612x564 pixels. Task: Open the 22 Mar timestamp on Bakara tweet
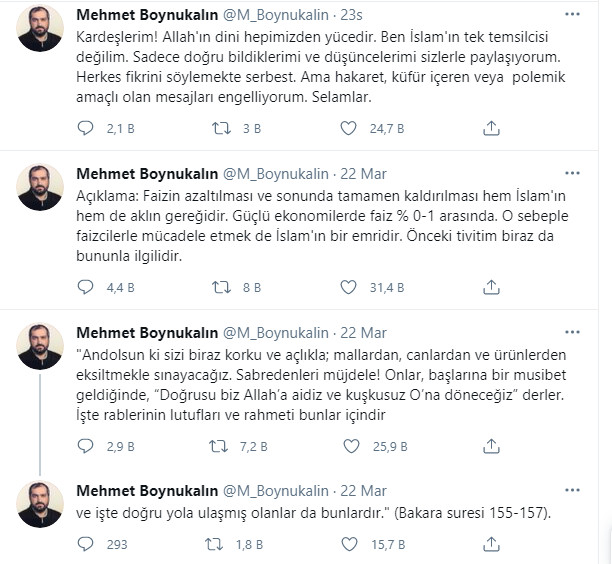(365, 491)
